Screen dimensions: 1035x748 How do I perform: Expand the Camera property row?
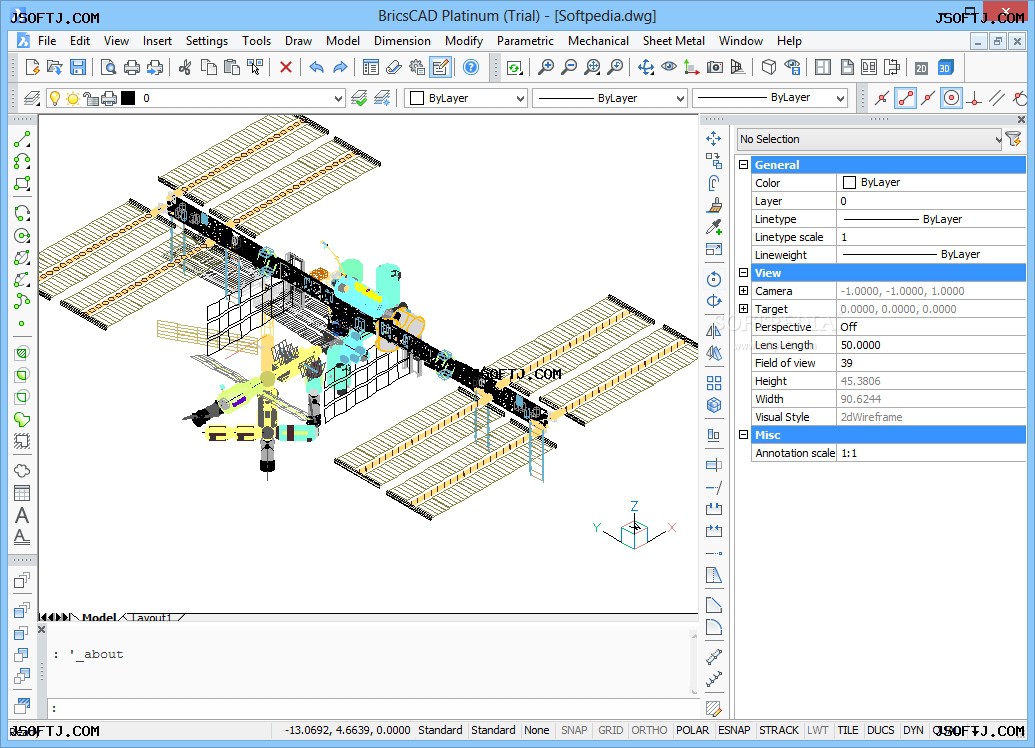(743, 290)
